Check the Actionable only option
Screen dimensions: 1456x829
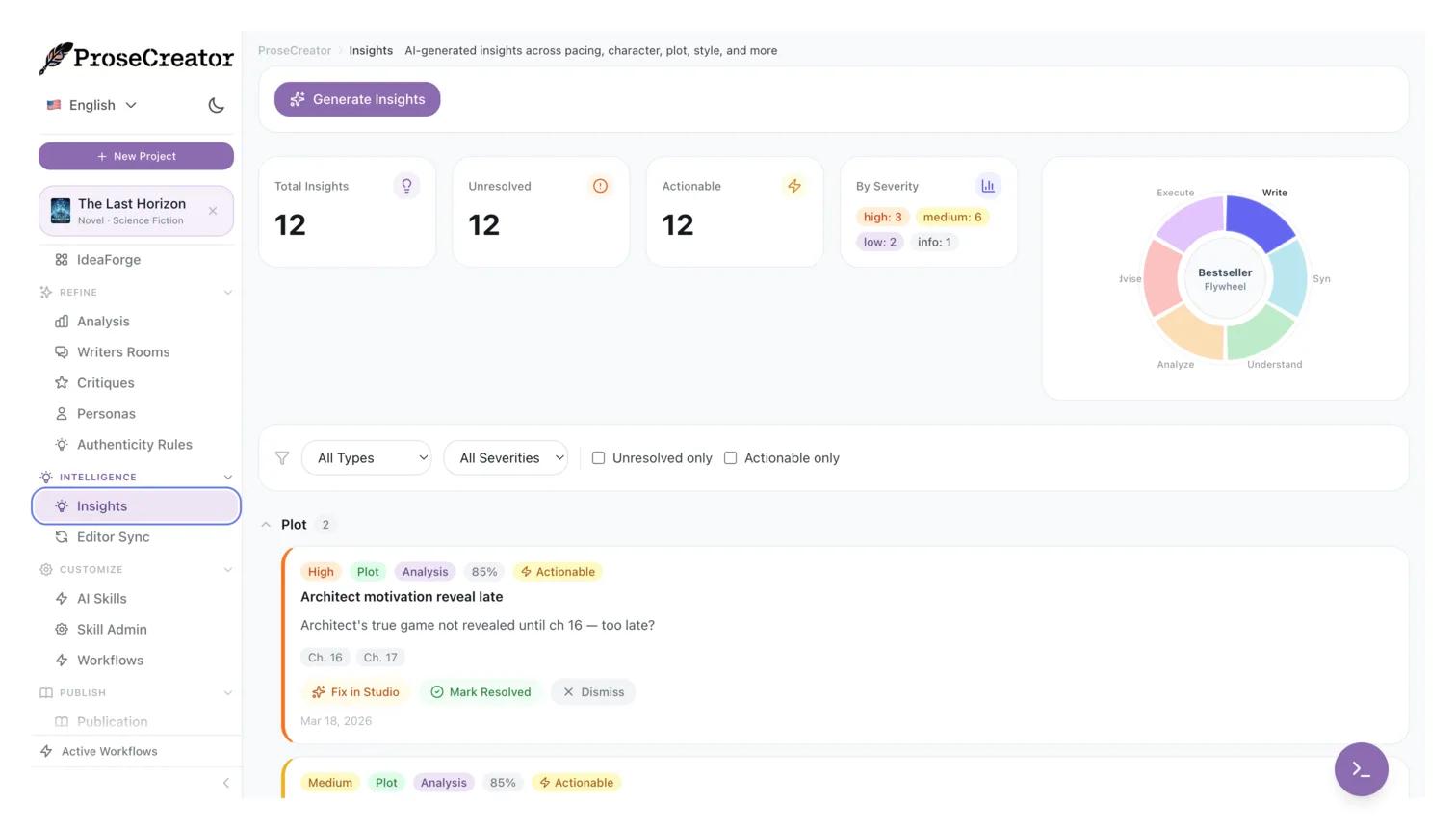[x=730, y=457]
